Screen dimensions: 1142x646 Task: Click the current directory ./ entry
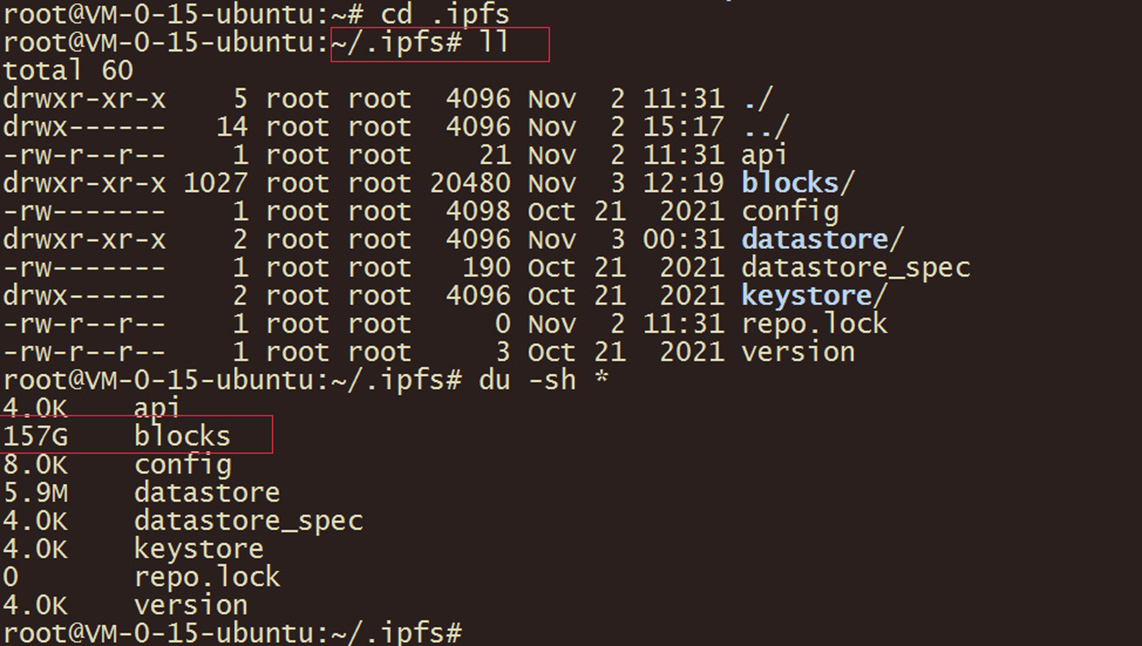click(x=758, y=99)
